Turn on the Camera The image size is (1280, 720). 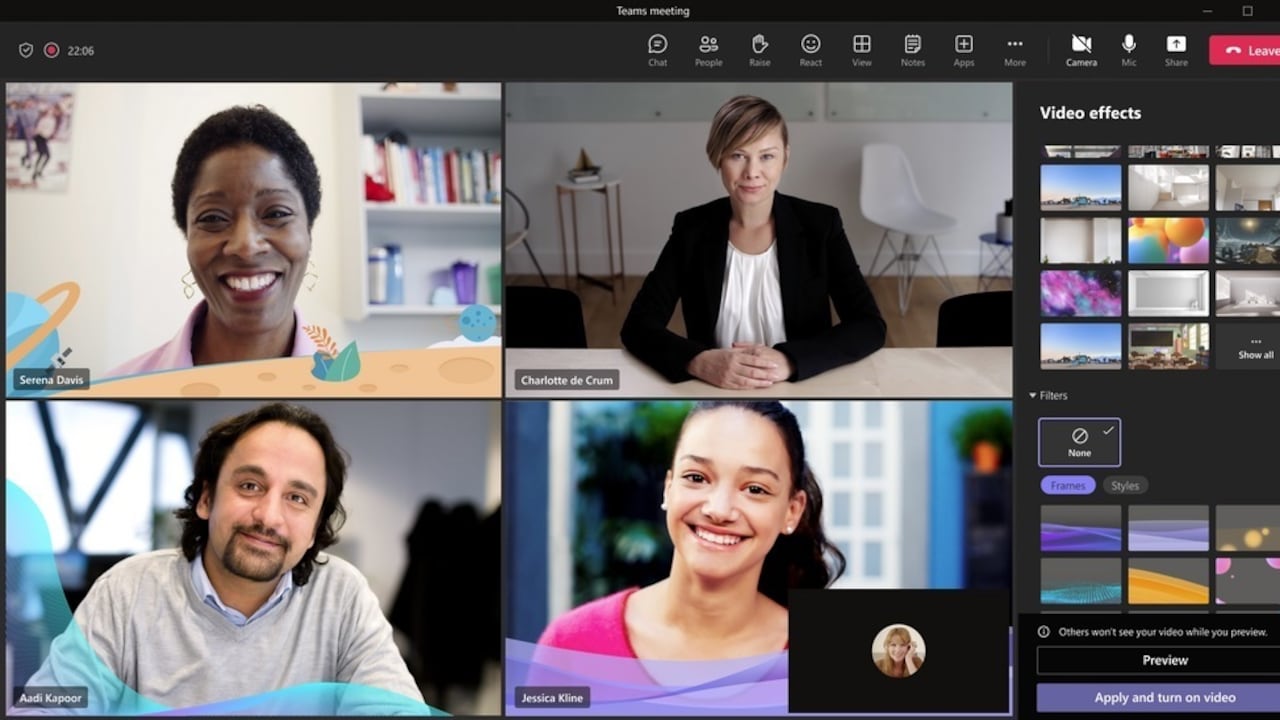(x=1081, y=50)
